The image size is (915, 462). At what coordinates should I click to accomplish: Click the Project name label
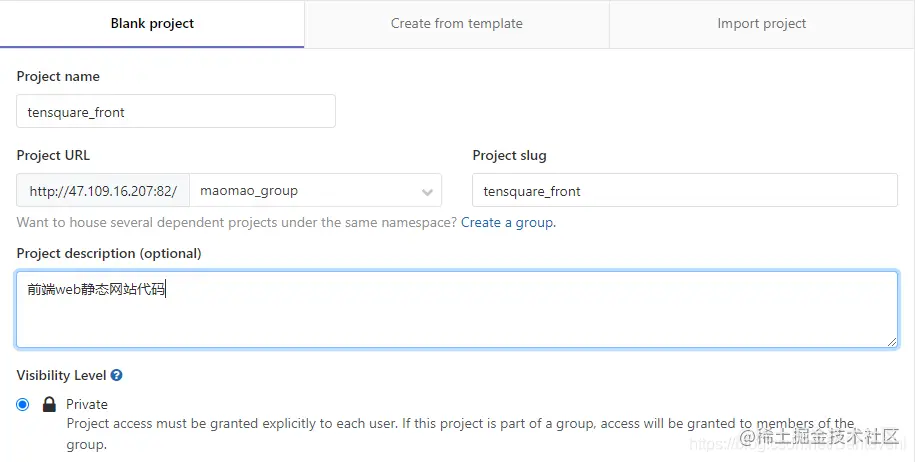point(58,77)
